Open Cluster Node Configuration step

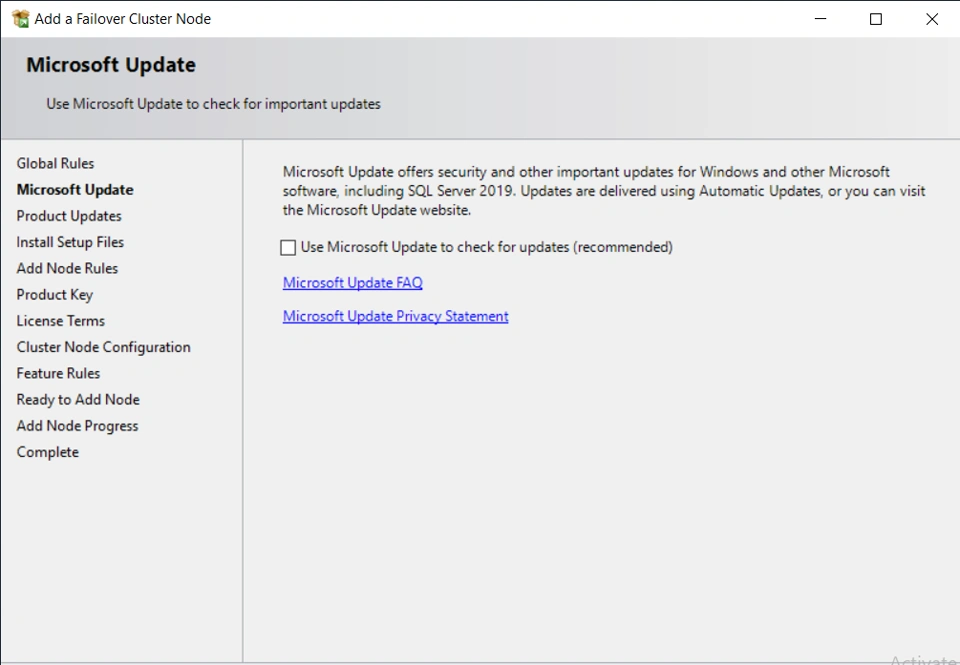tap(103, 347)
